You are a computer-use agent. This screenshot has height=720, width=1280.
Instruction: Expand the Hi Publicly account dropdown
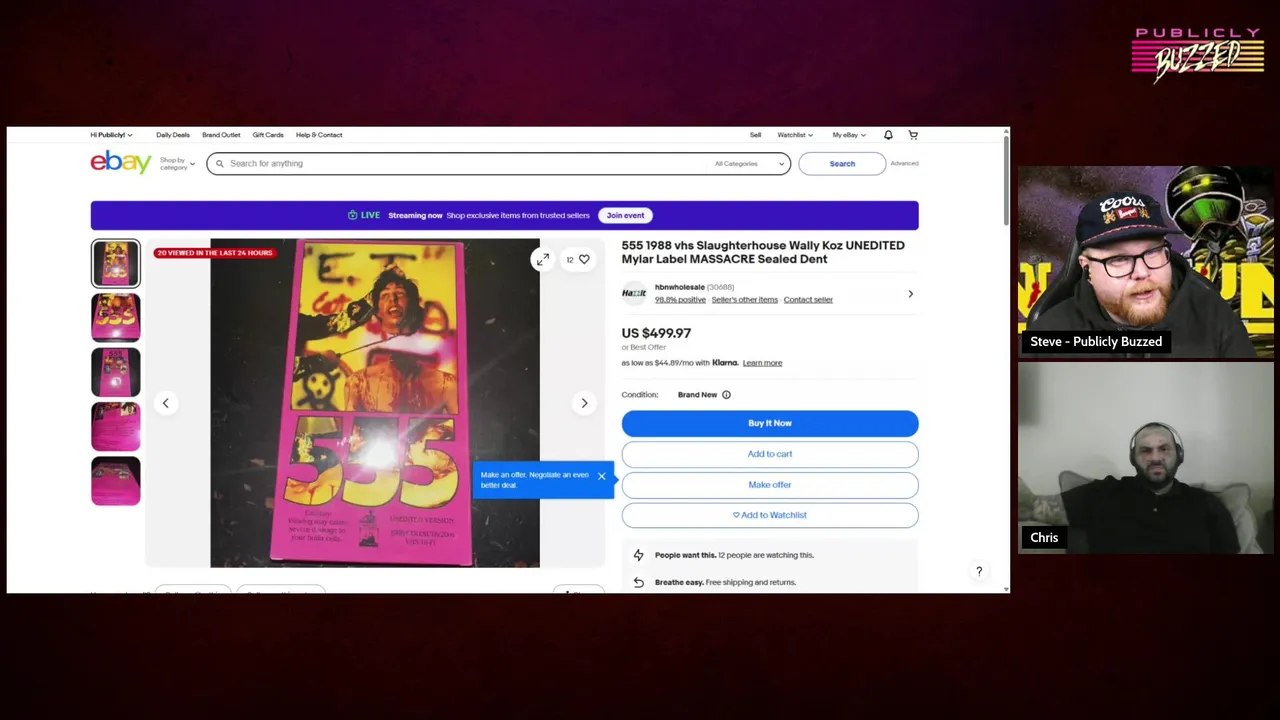pos(111,135)
